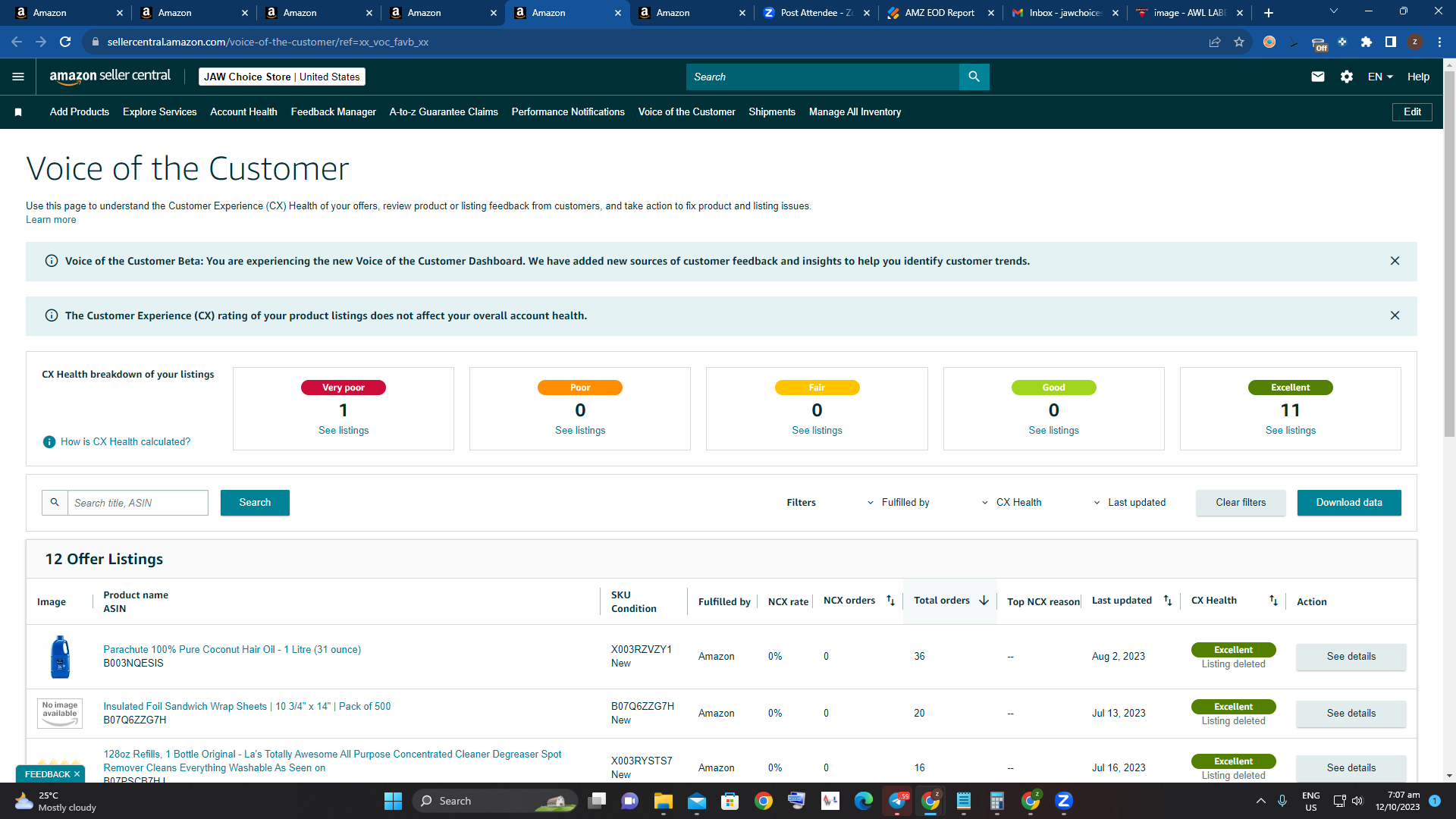Open Add Products in the favorites bar

click(80, 112)
